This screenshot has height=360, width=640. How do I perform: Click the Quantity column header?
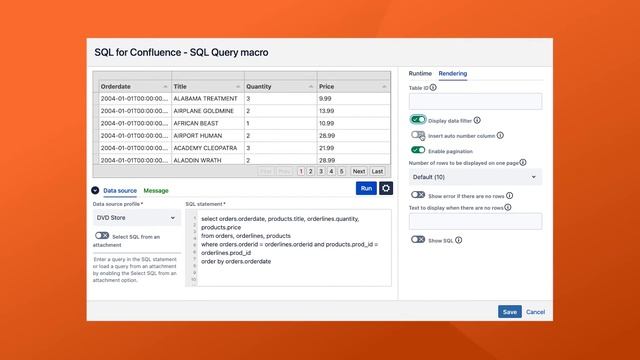(x=280, y=87)
